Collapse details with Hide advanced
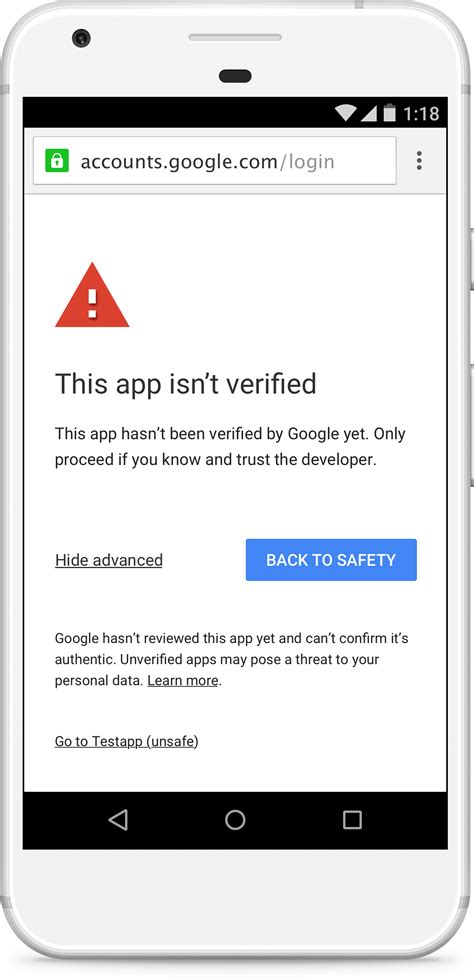The image size is (474, 980). tap(109, 560)
